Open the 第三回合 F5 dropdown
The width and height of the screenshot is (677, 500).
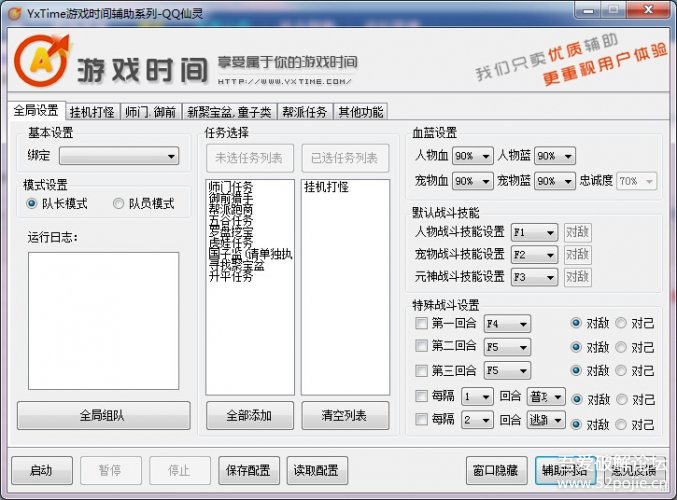pos(507,370)
